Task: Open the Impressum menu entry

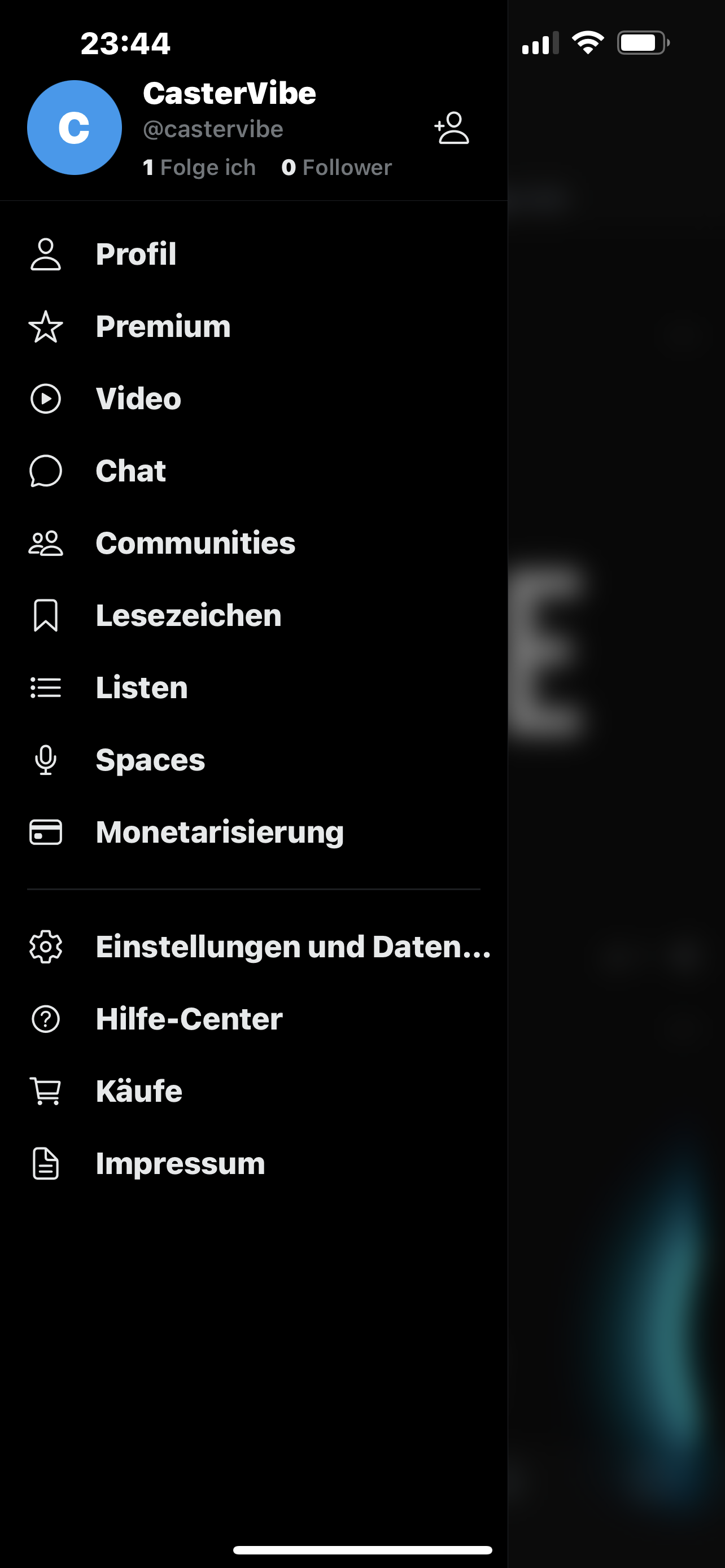Action: click(180, 1163)
